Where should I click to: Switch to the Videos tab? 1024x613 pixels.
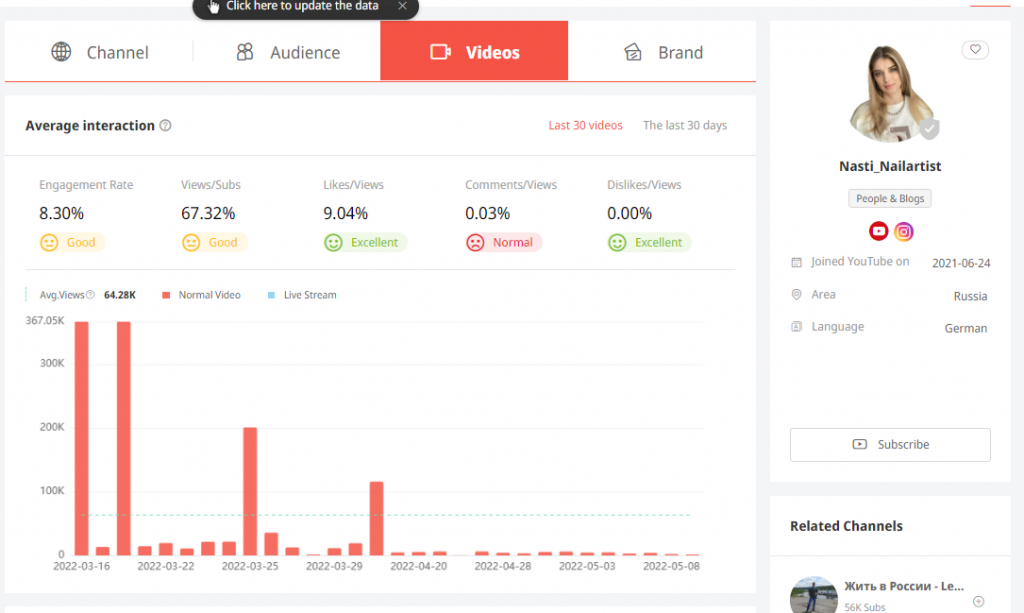pos(473,51)
